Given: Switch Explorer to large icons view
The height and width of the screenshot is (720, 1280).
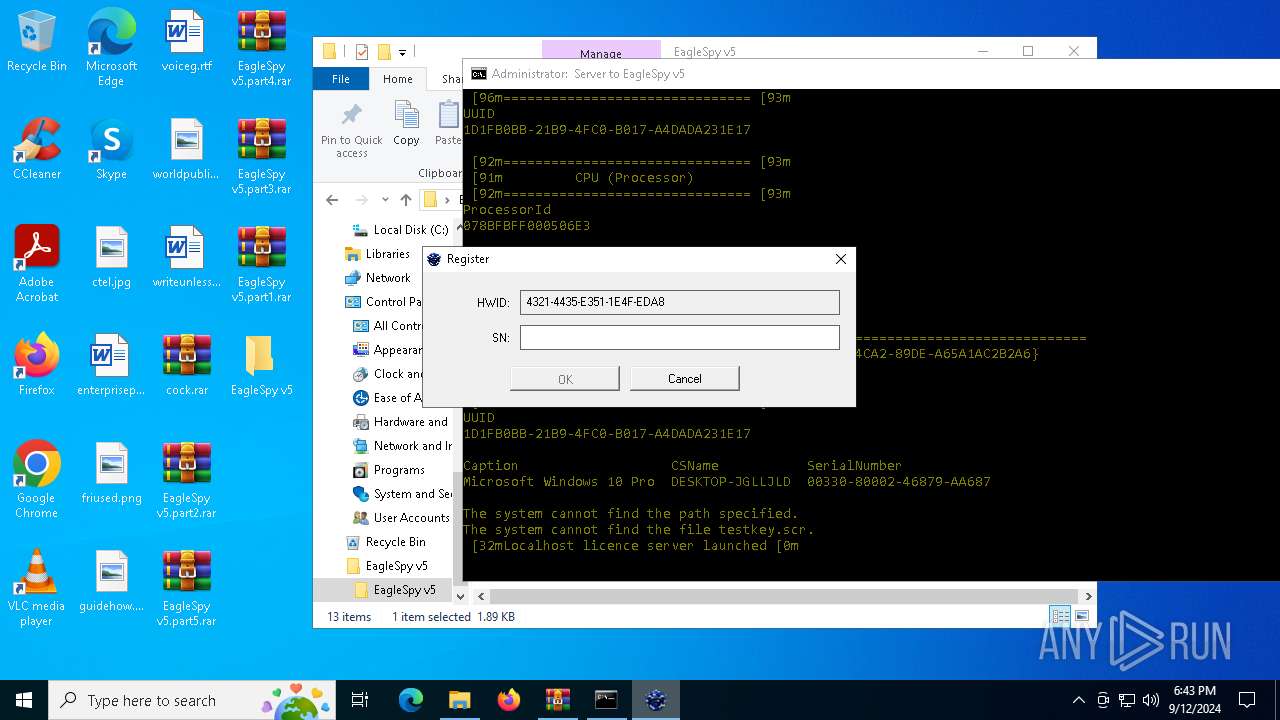Looking at the screenshot, I should click(1081, 617).
